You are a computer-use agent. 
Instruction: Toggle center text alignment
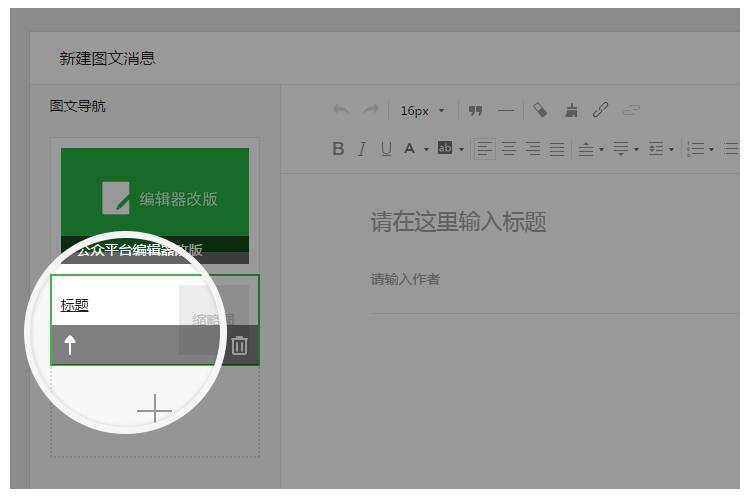coord(509,149)
